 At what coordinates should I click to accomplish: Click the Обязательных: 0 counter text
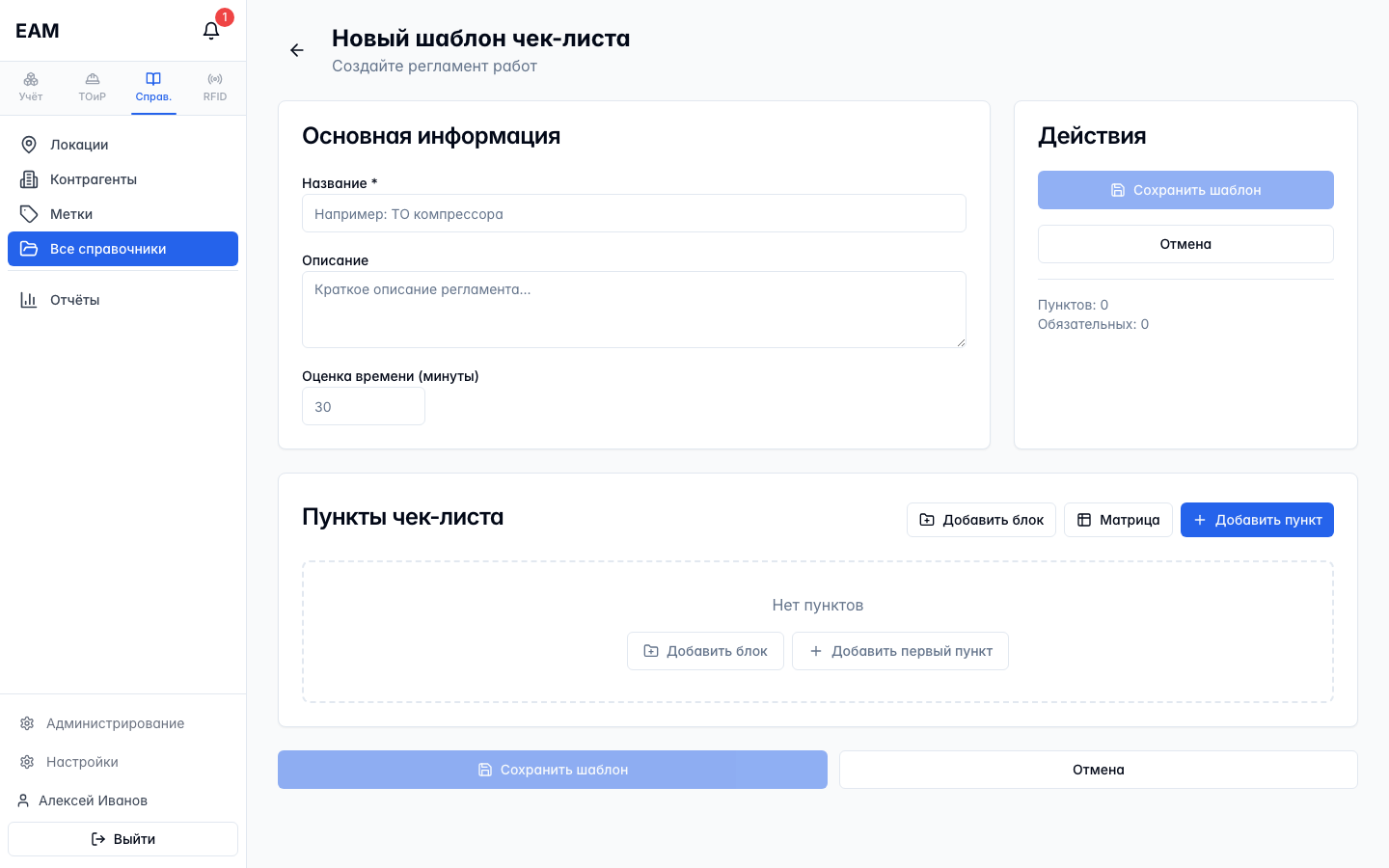[x=1093, y=324]
